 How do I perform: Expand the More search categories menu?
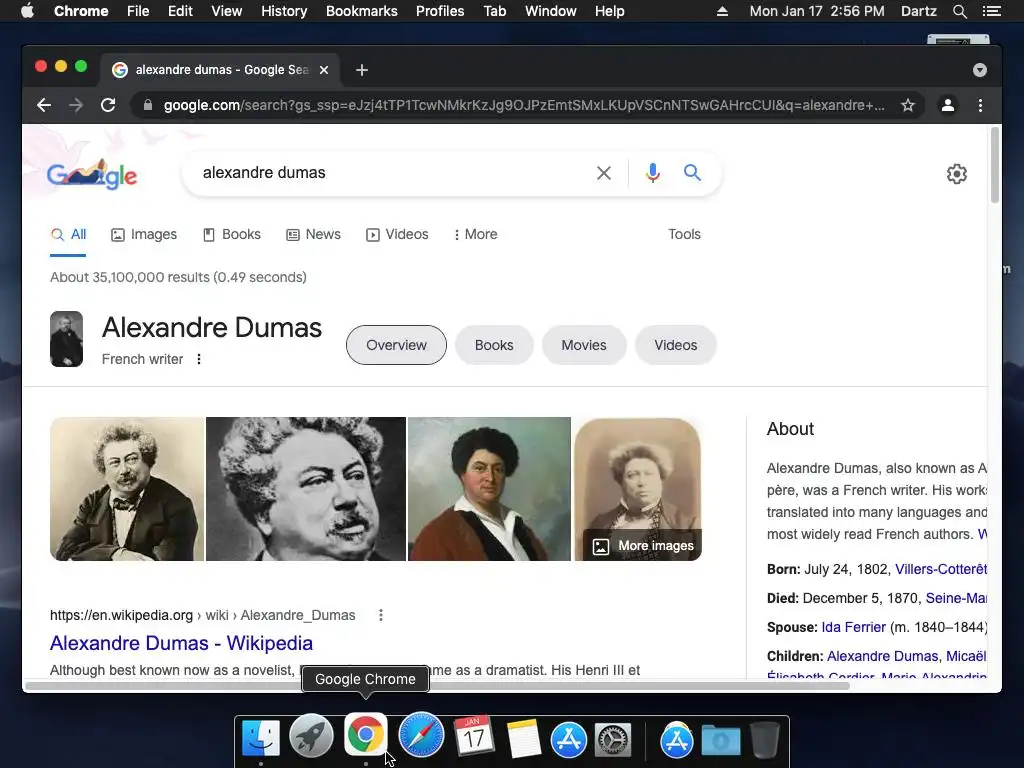coord(475,234)
